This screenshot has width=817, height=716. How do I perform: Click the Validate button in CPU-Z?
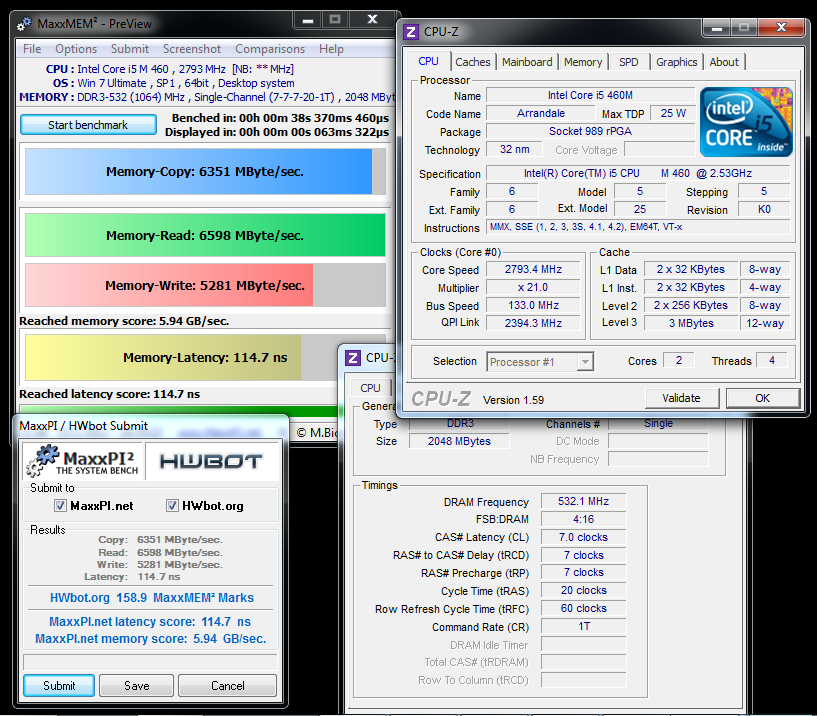click(x=682, y=398)
